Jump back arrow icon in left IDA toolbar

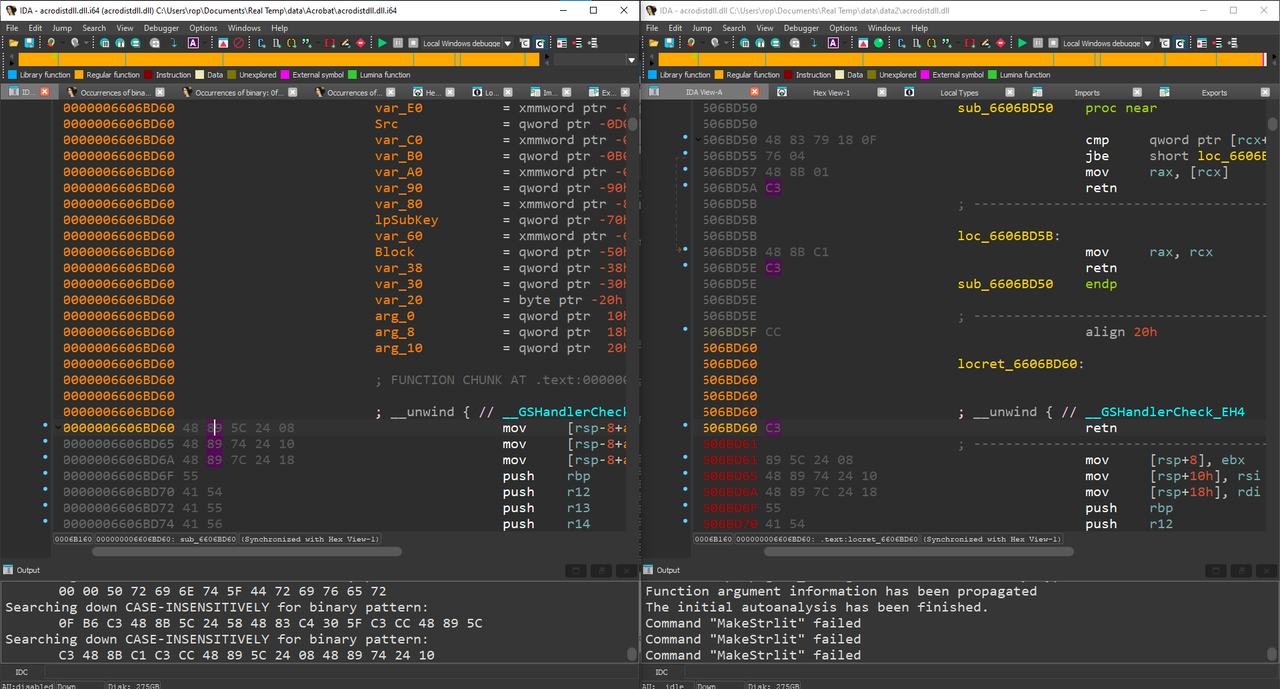(50, 43)
